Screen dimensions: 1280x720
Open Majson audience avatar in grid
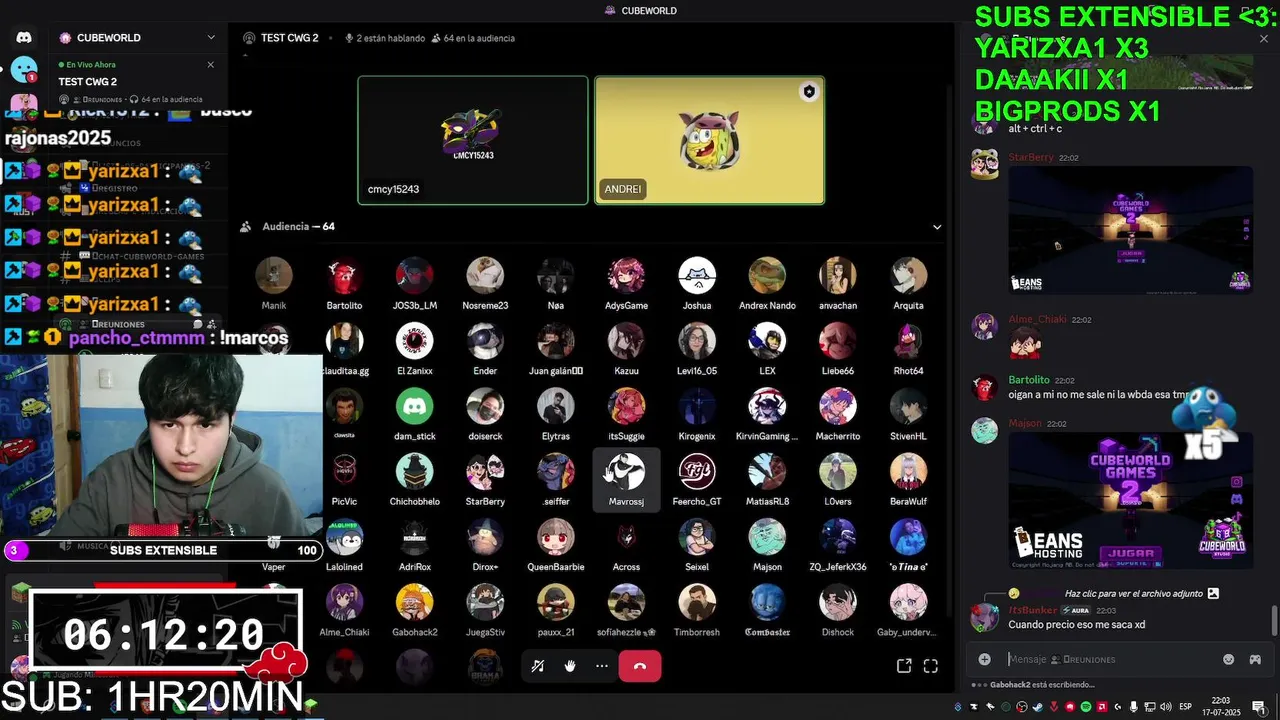point(767,537)
